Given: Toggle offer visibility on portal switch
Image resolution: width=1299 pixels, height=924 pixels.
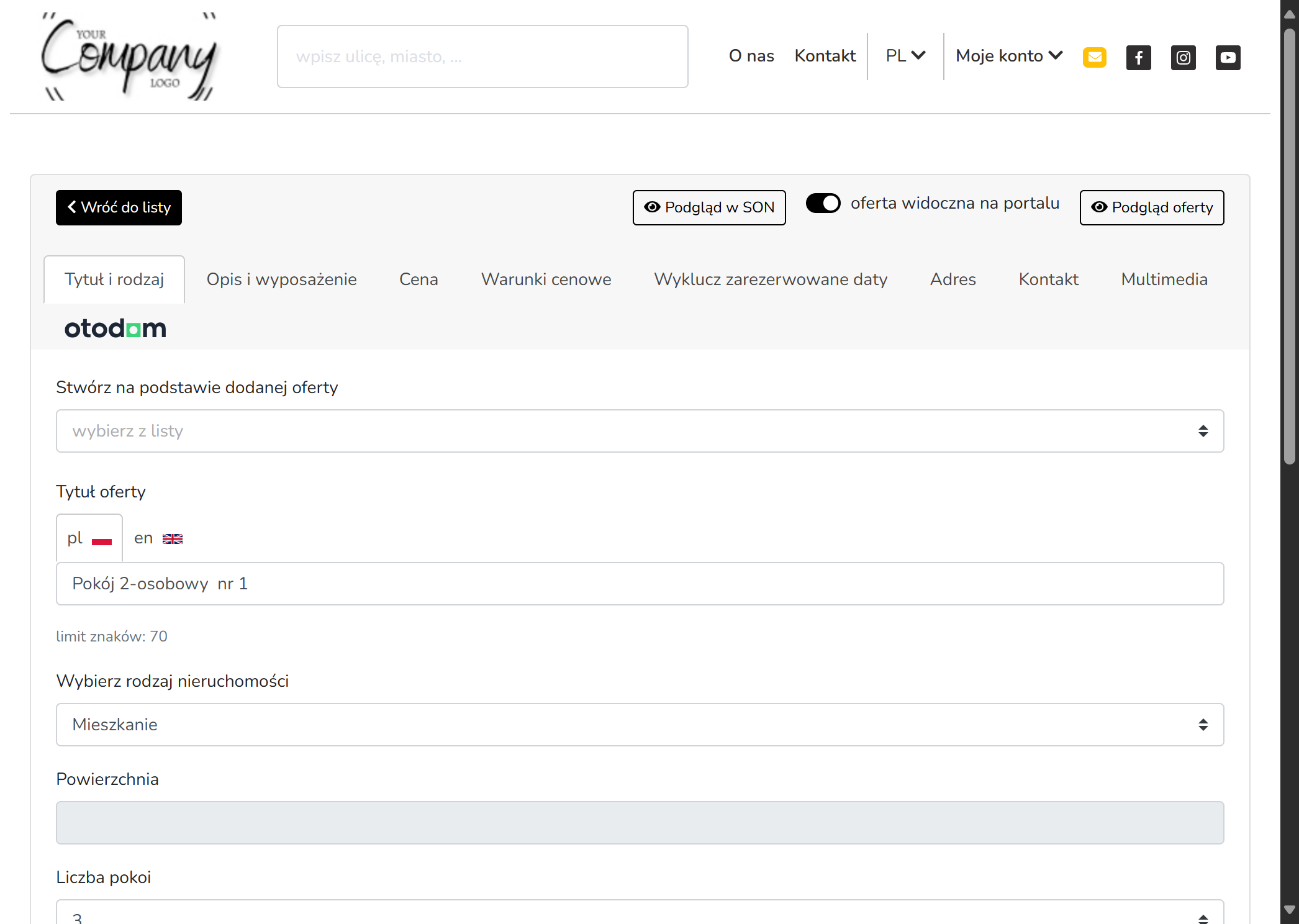Looking at the screenshot, I should pos(823,203).
